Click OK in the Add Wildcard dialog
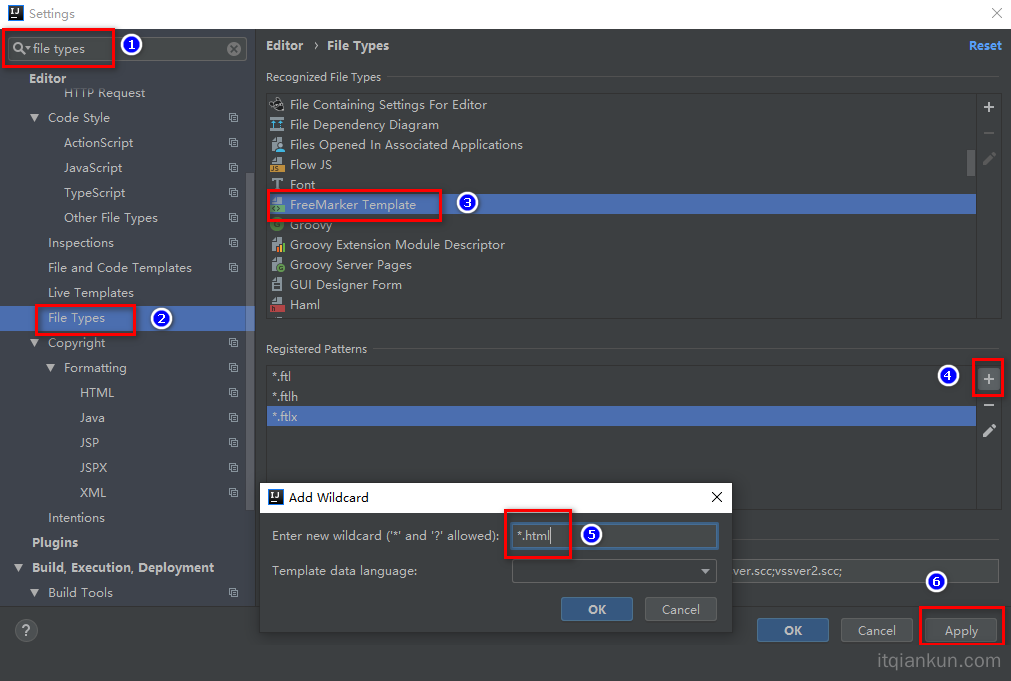The image size is (1011, 681). click(596, 609)
